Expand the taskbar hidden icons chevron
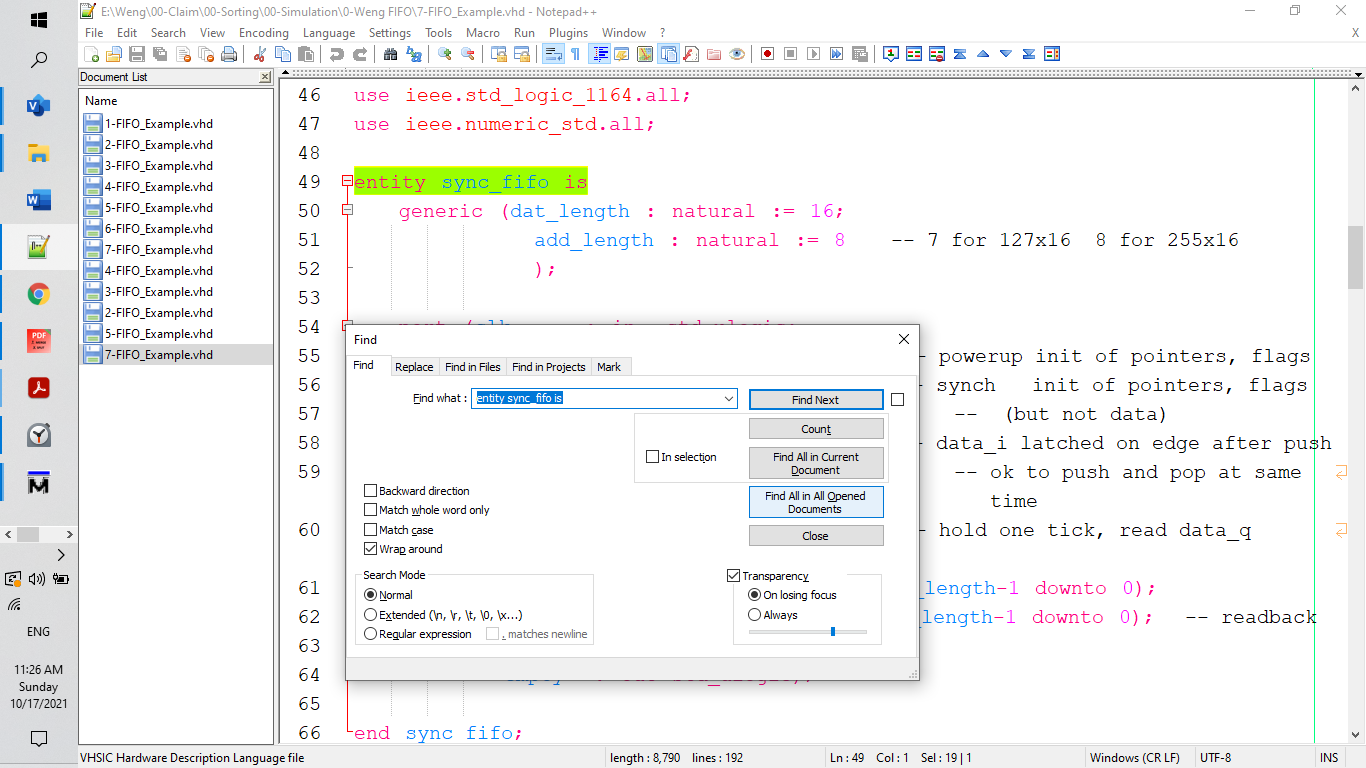1366x768 pixels. [61, 555]
